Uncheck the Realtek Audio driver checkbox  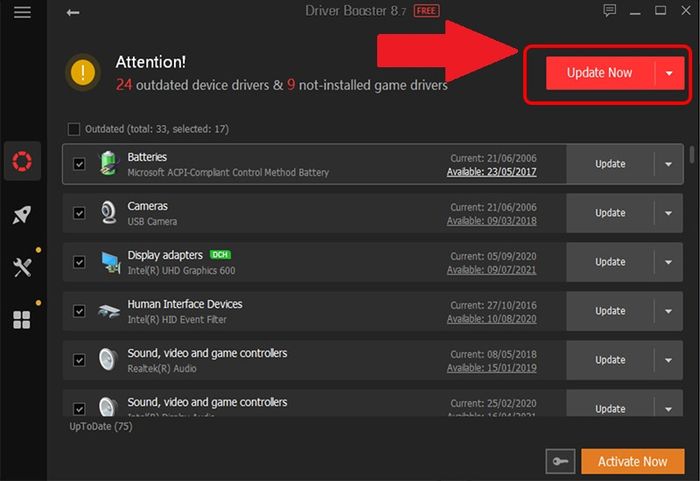point(79,360)
